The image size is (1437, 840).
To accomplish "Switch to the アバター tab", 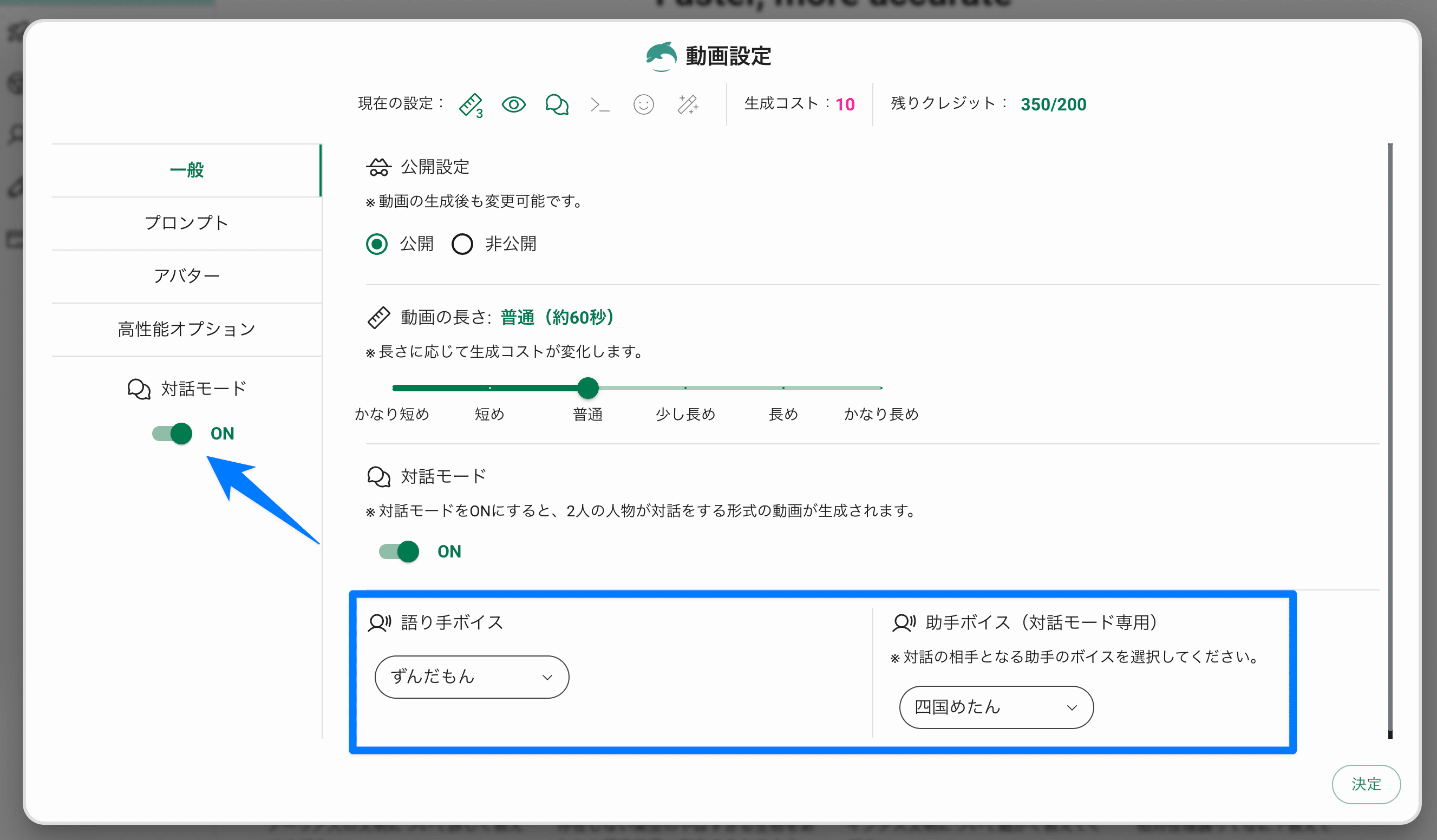I will pyautogui.click(x=186, y=276).
